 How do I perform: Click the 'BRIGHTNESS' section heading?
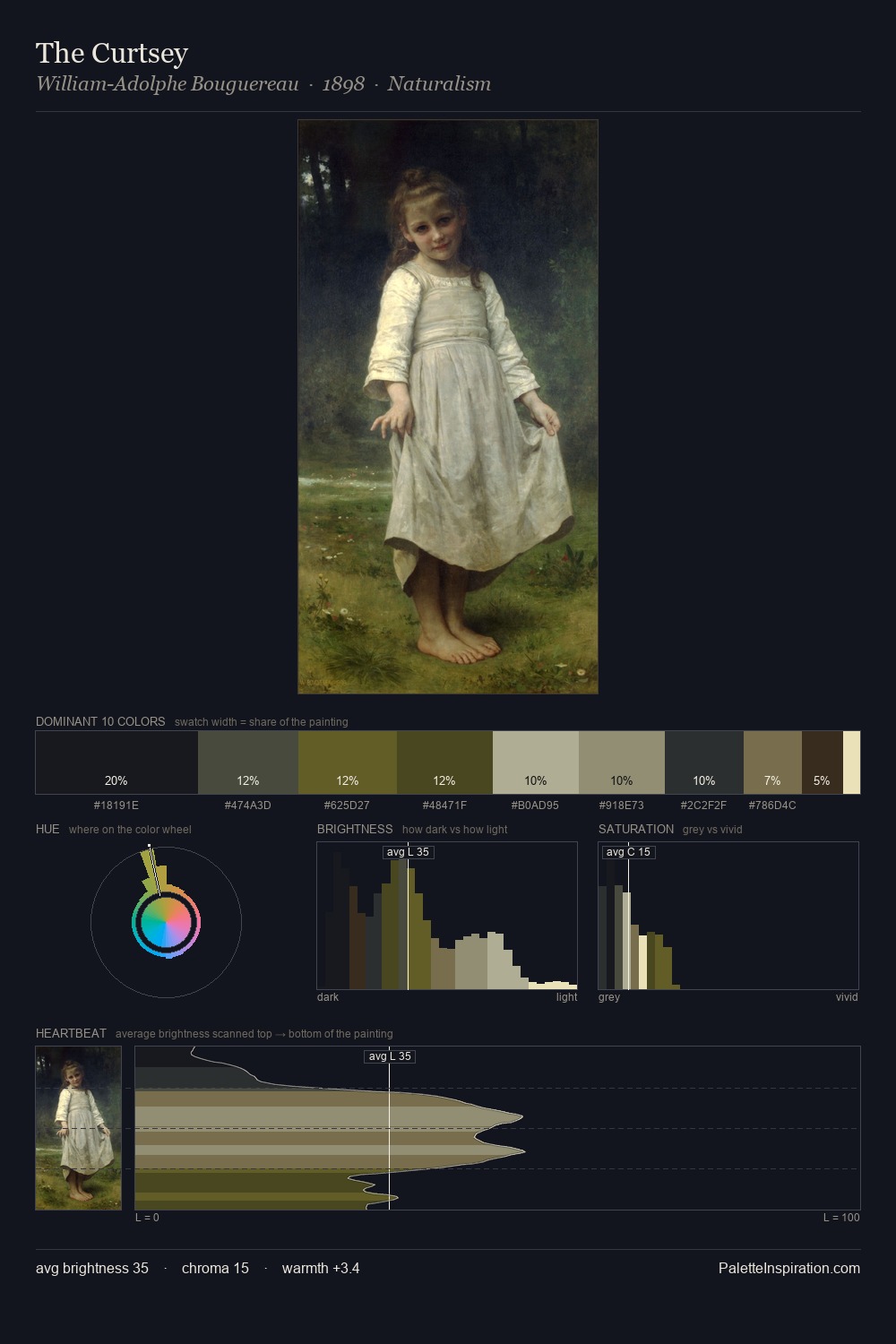pyautogui.click(x=355, y=829)
